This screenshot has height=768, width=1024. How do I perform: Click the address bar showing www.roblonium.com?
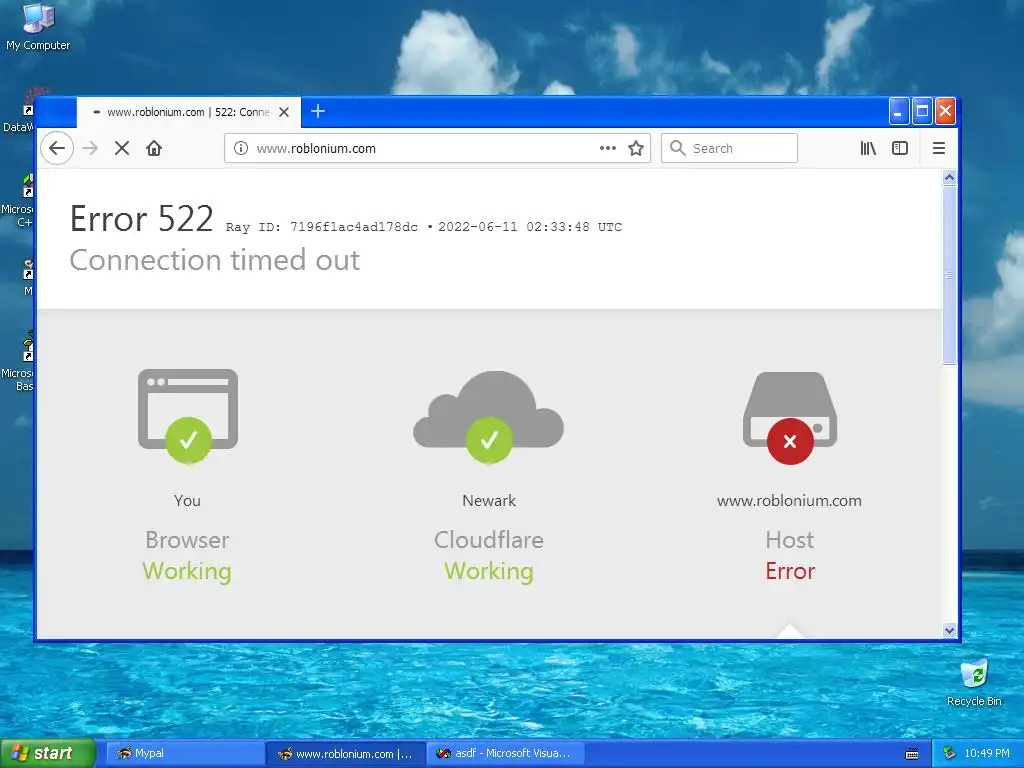pyautogui.click(x=437, y=148)
